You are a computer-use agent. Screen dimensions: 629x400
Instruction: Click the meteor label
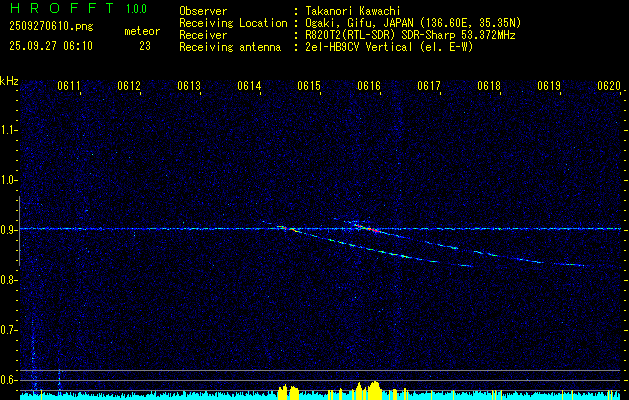coord(142,31)
